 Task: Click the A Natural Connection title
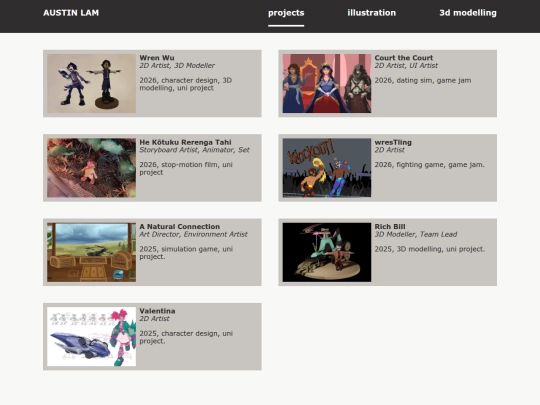pos(179,227)
